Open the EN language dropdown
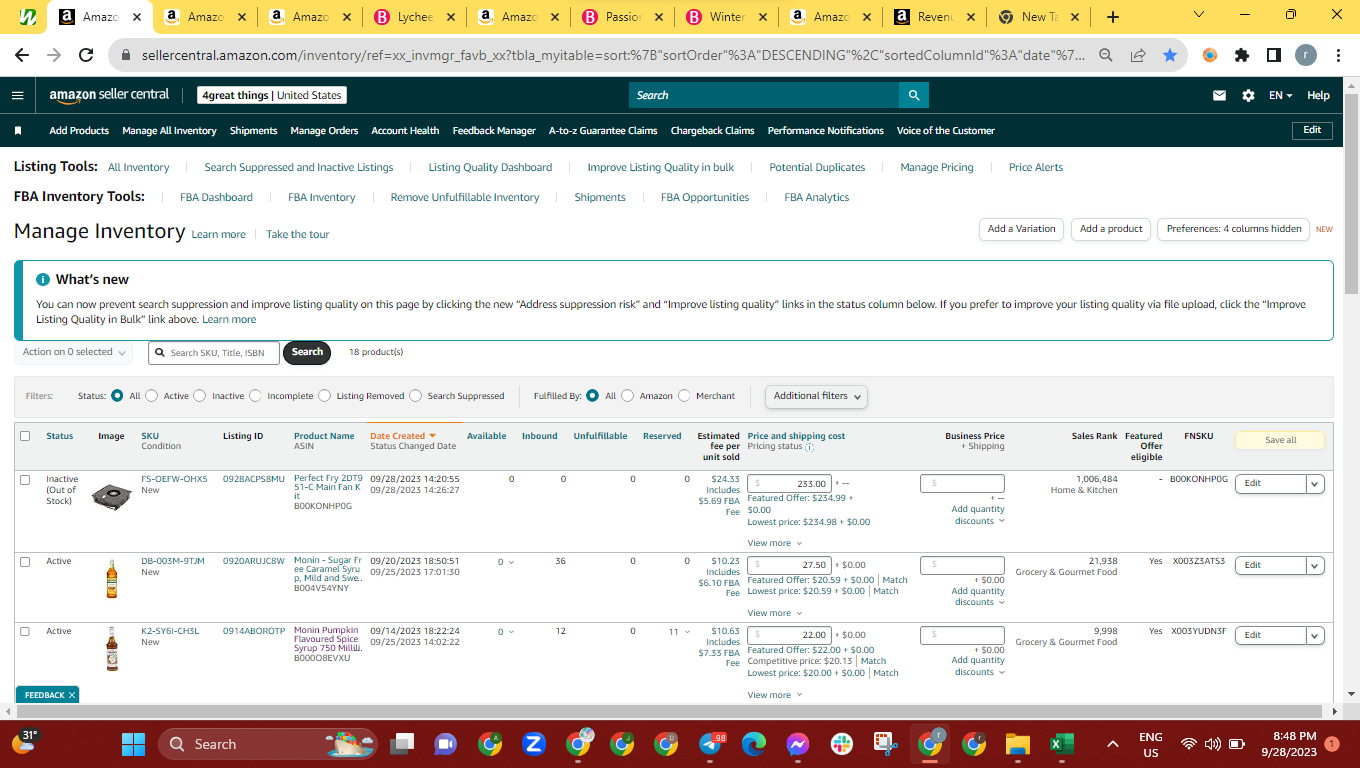Screen dimensions: 1360x768 pos(1281,95)
